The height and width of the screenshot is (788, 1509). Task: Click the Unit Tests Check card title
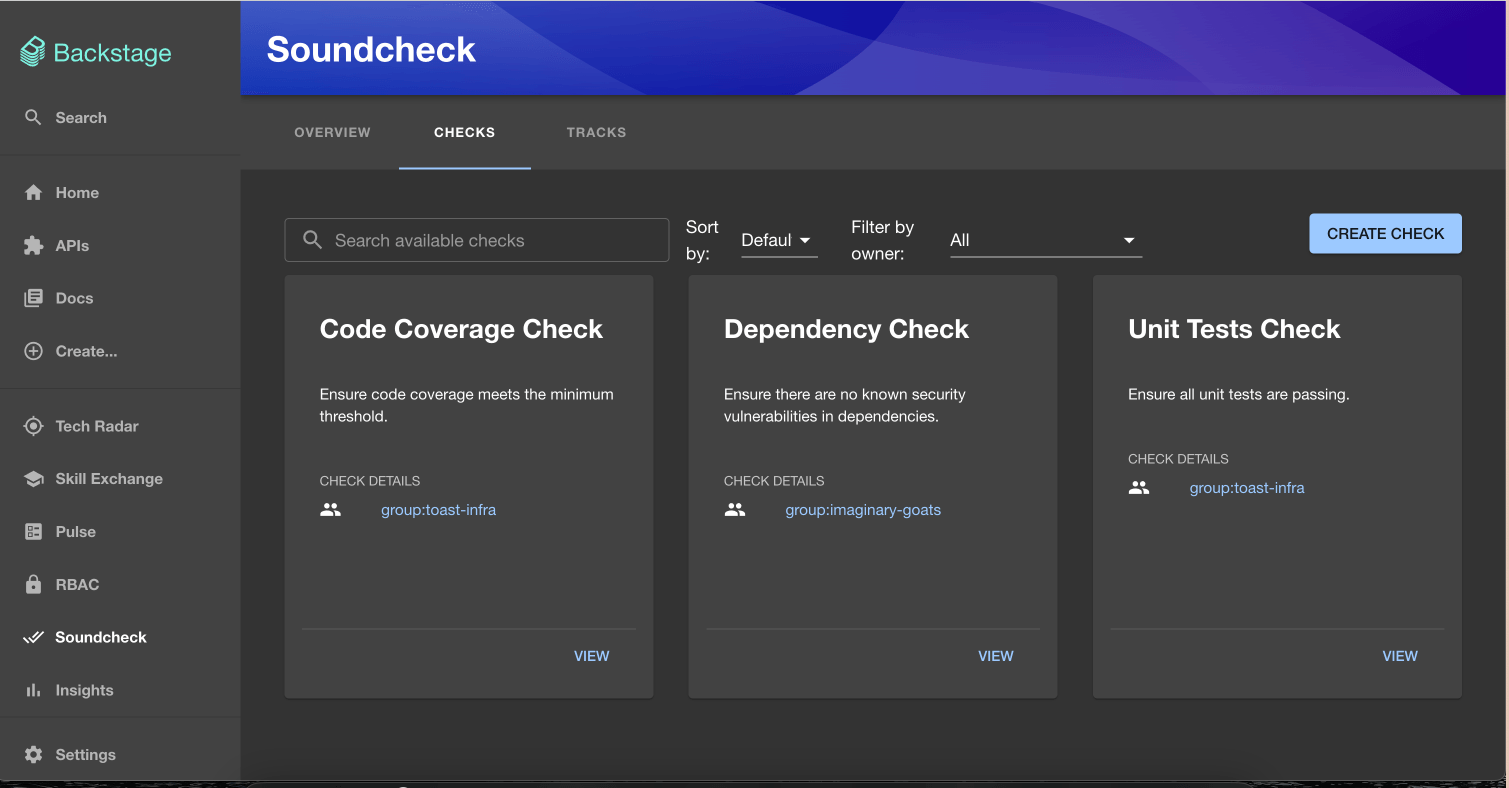pyautogui.click(x=1234, y=329)
